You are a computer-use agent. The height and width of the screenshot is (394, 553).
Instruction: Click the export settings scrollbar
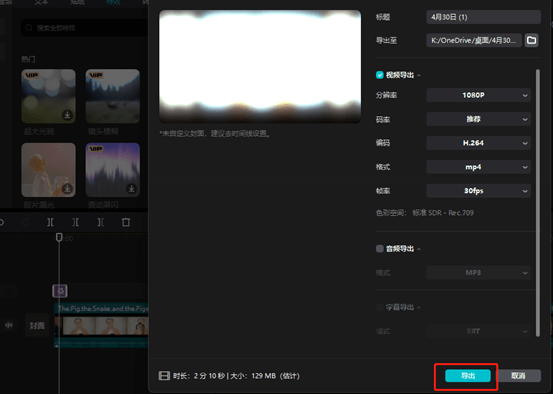[537, 203]
